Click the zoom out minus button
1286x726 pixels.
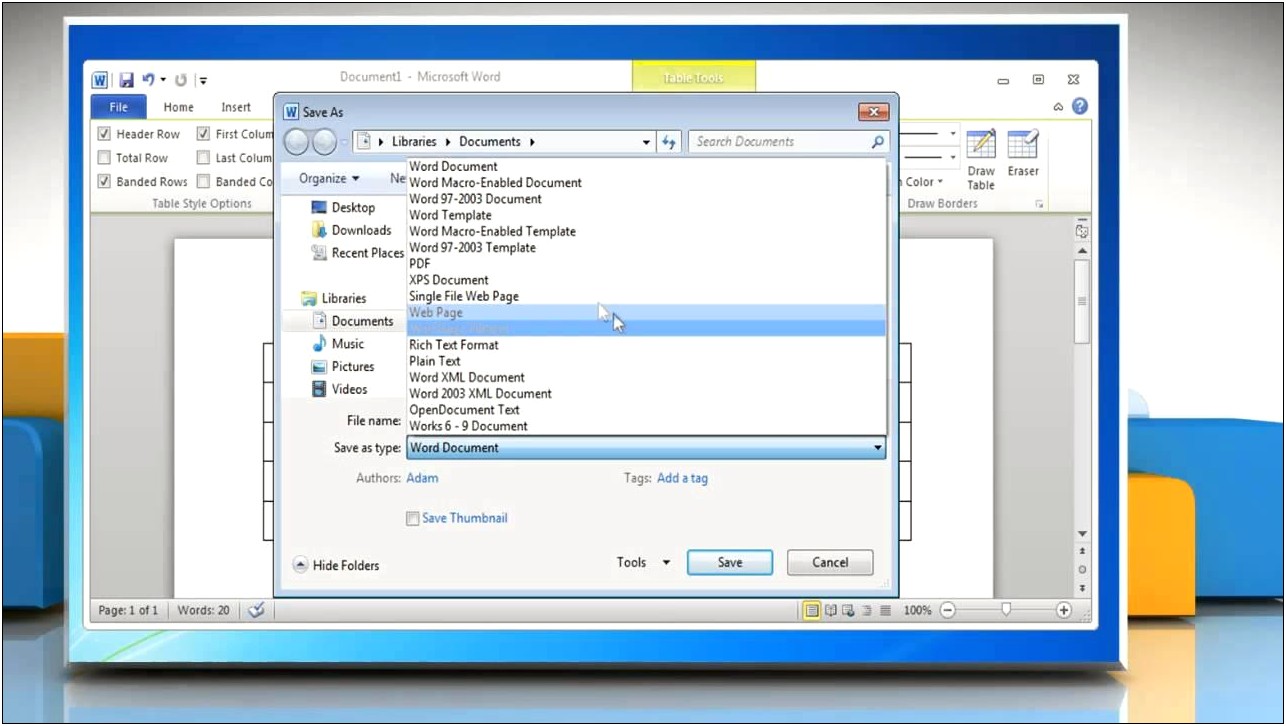[x=947, y=610]
